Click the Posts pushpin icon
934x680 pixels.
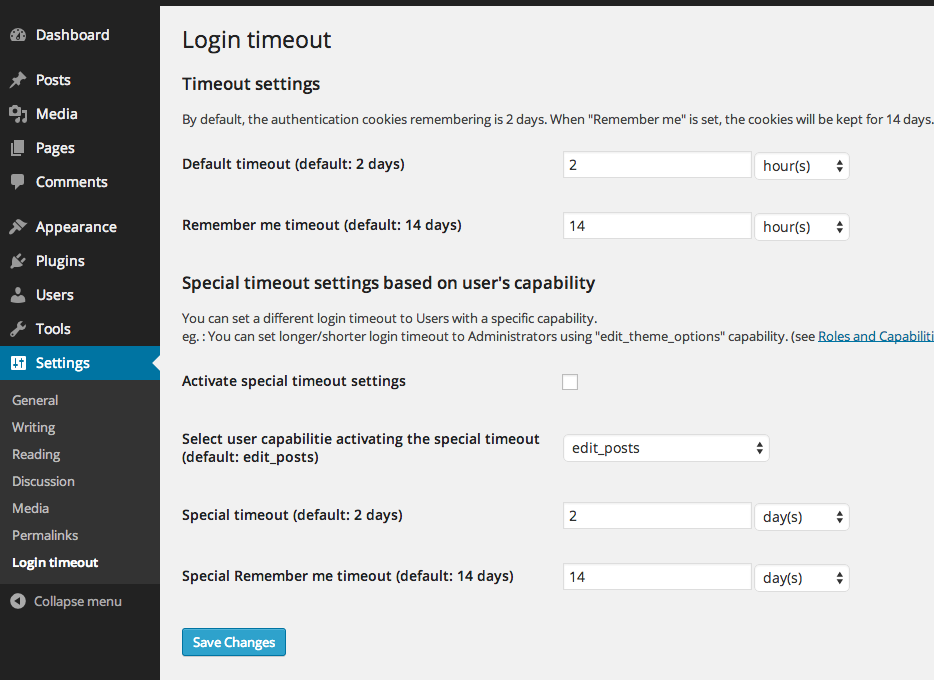coord(18,80)
